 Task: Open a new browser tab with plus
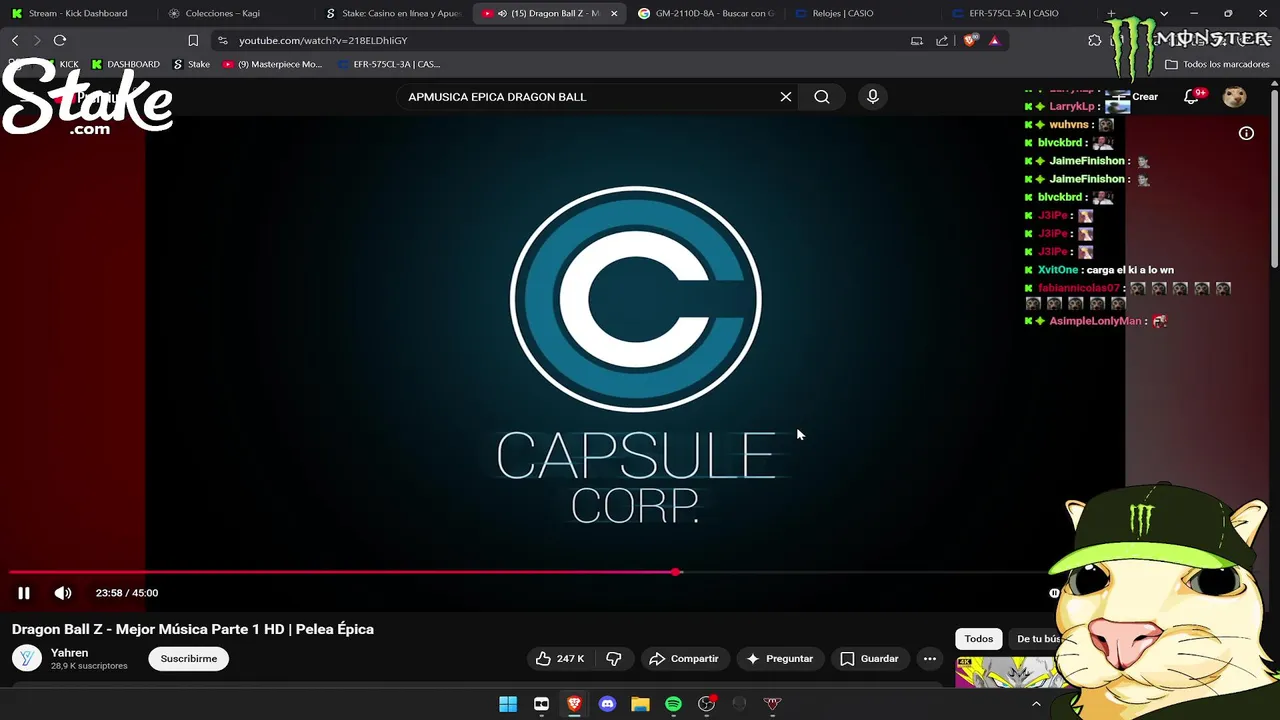tap(1111, 13)
